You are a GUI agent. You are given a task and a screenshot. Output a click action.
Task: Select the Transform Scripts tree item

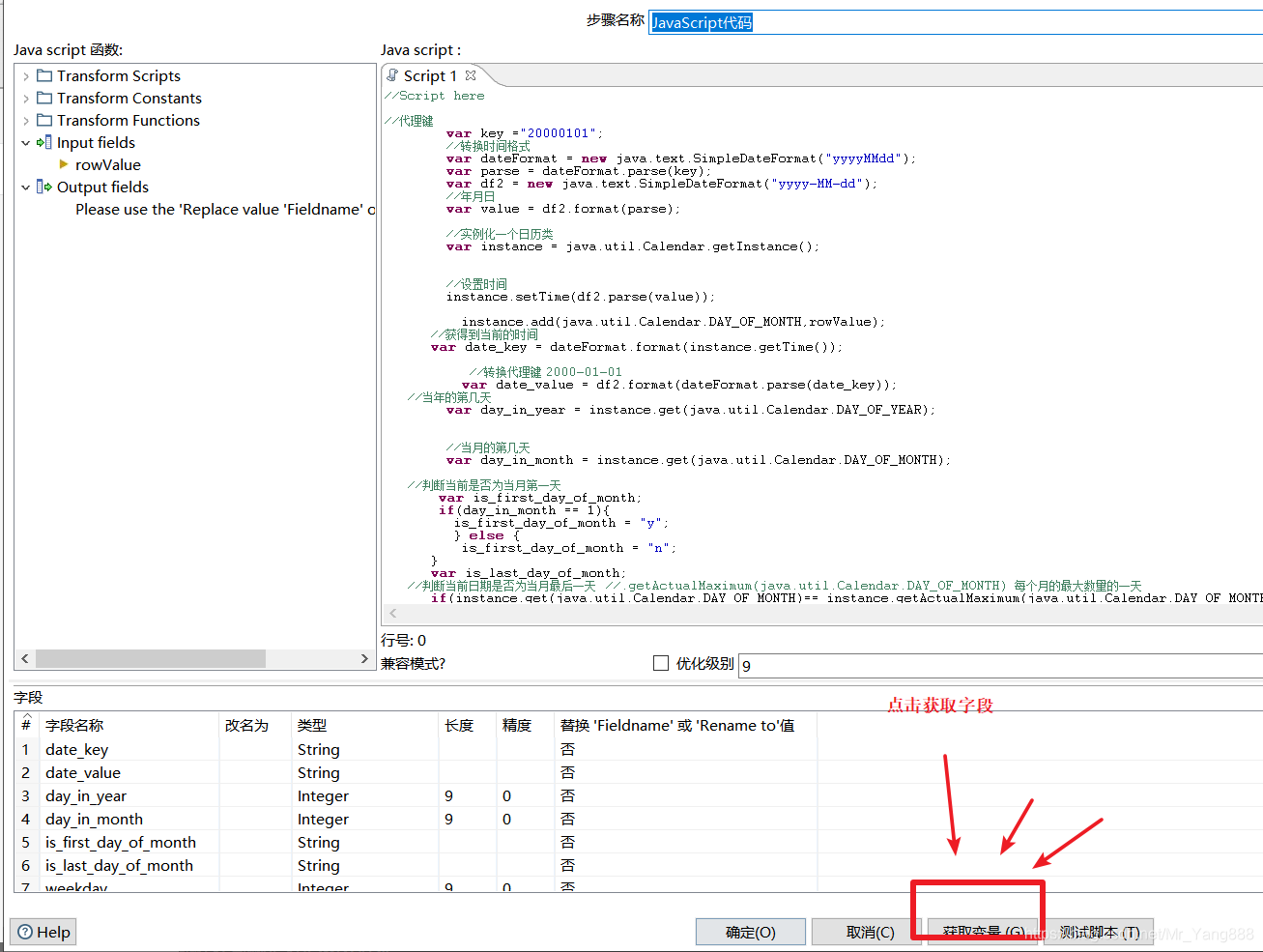click(x=119, y=75)
